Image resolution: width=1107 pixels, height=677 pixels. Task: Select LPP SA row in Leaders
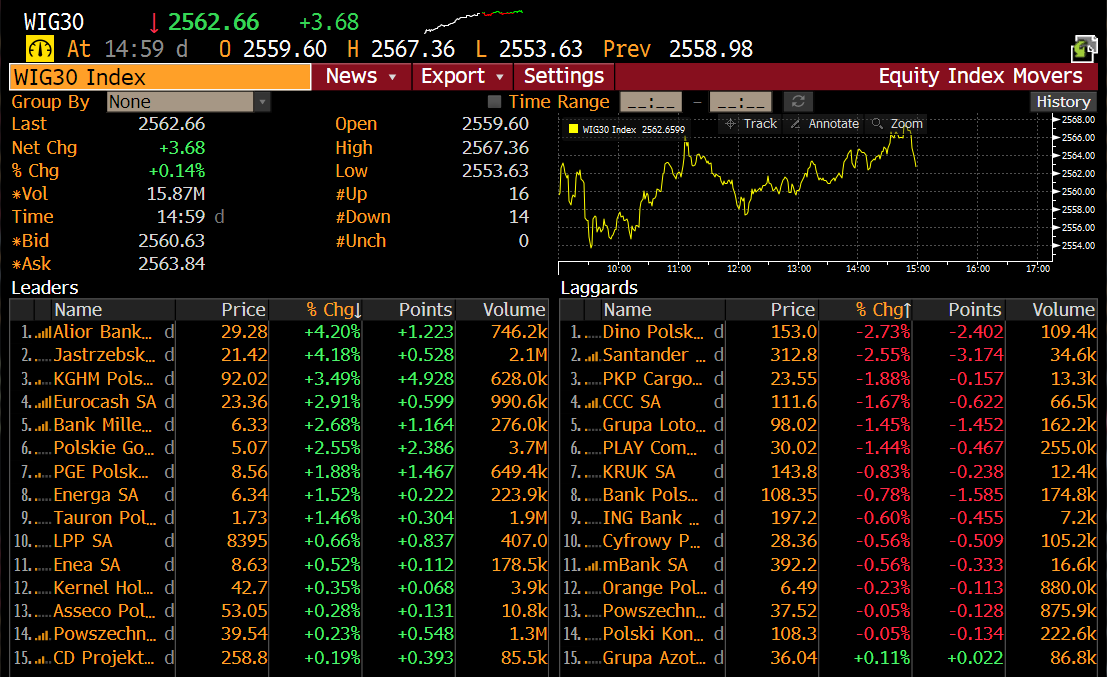tap(280, 541)
